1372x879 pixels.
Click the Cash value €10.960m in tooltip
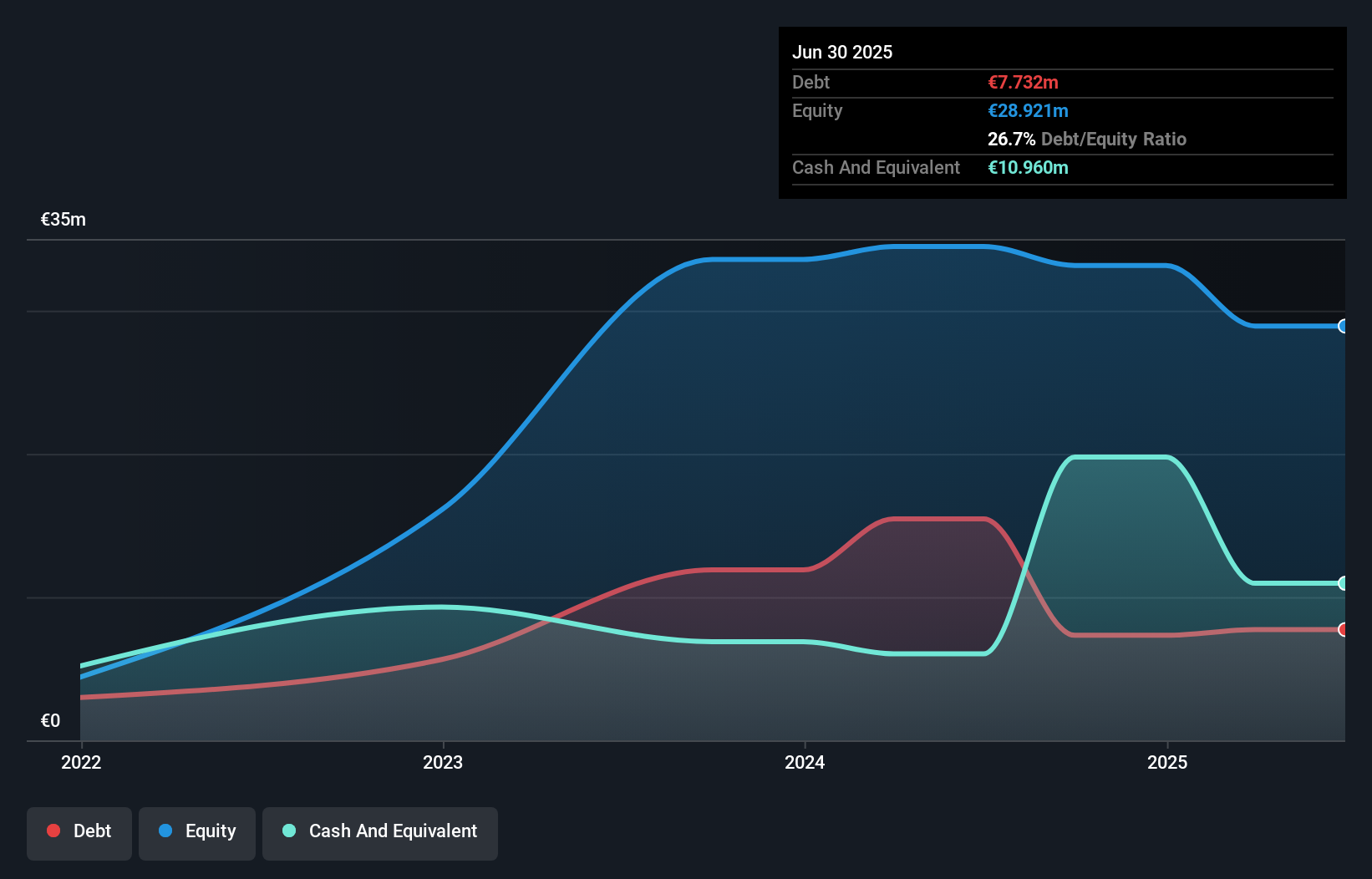[x=1027, y=167]
